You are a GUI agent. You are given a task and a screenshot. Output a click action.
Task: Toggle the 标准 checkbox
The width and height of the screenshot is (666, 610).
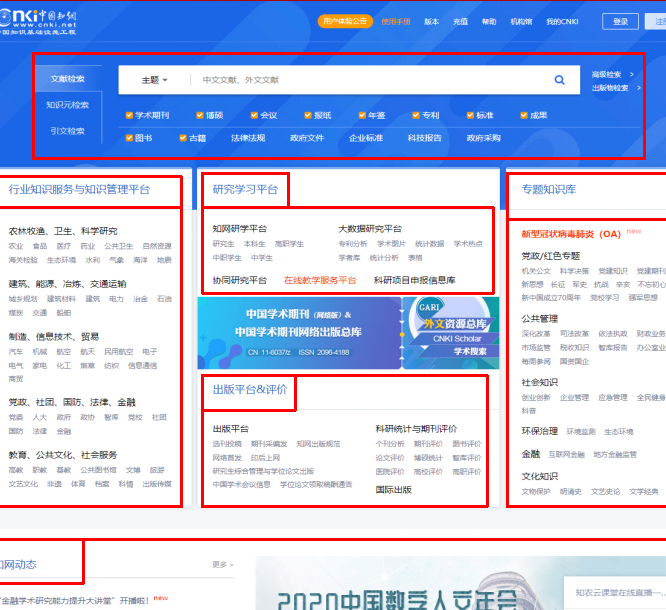click(x=470, y=115)
